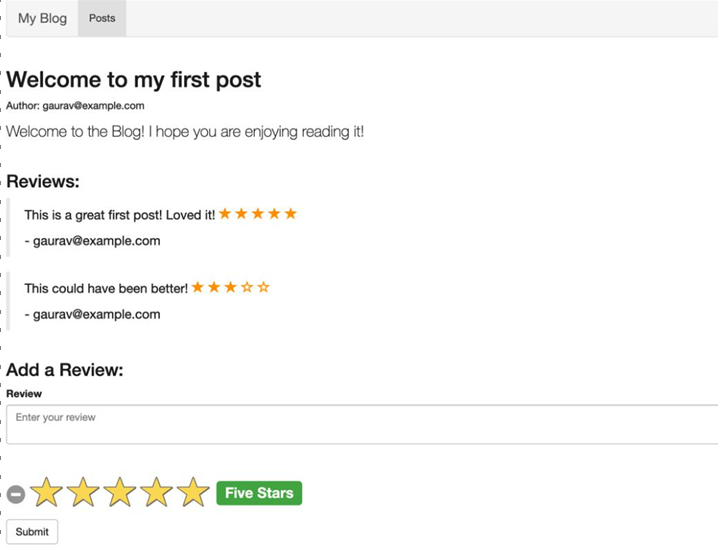This screenshot has height=549, width=719.
Task: Choose the third rating star
Action: [120, 492]
